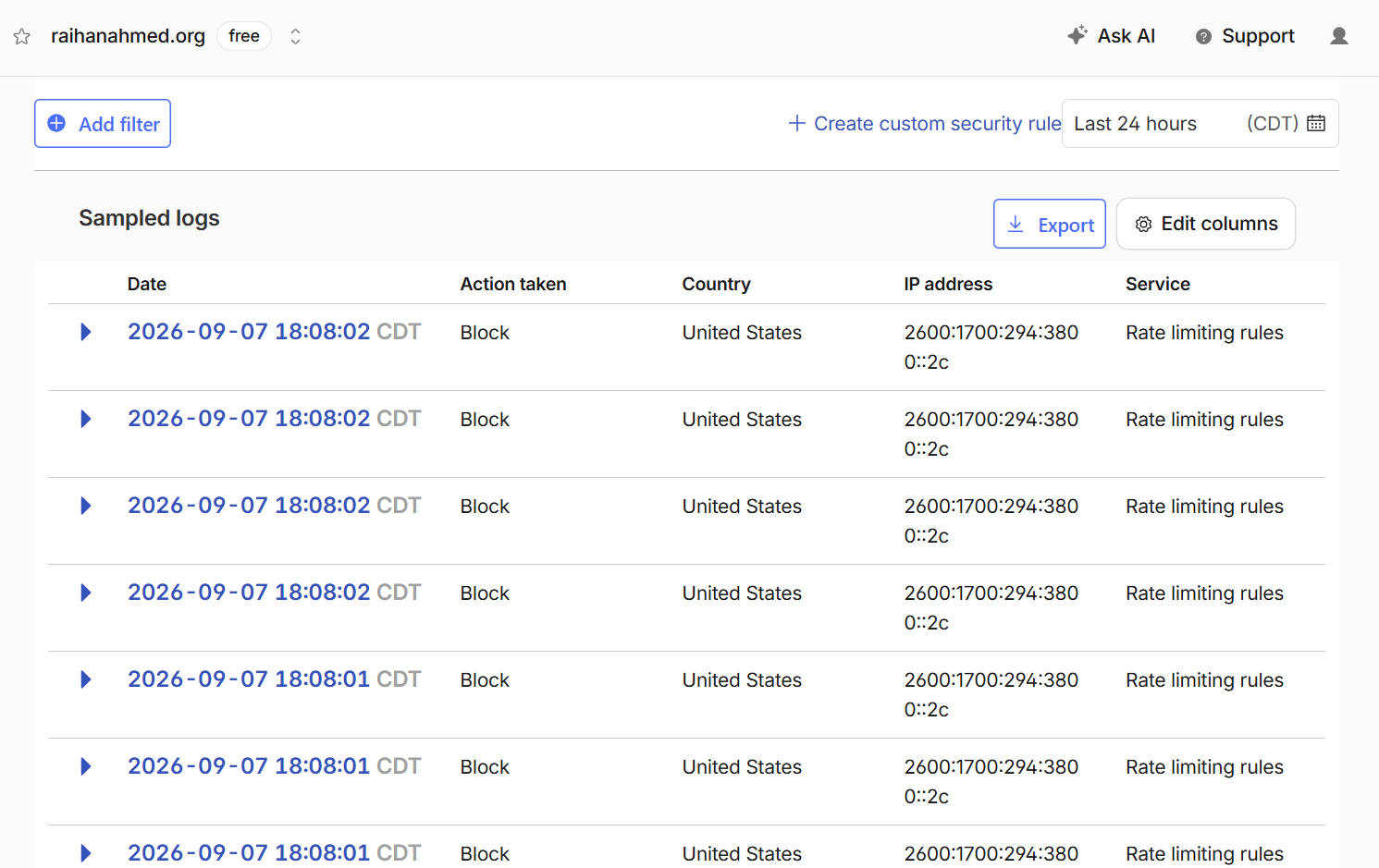Open the Ask AI assistant
This screenshot has width=1379, height=868.
[1111, 36]
